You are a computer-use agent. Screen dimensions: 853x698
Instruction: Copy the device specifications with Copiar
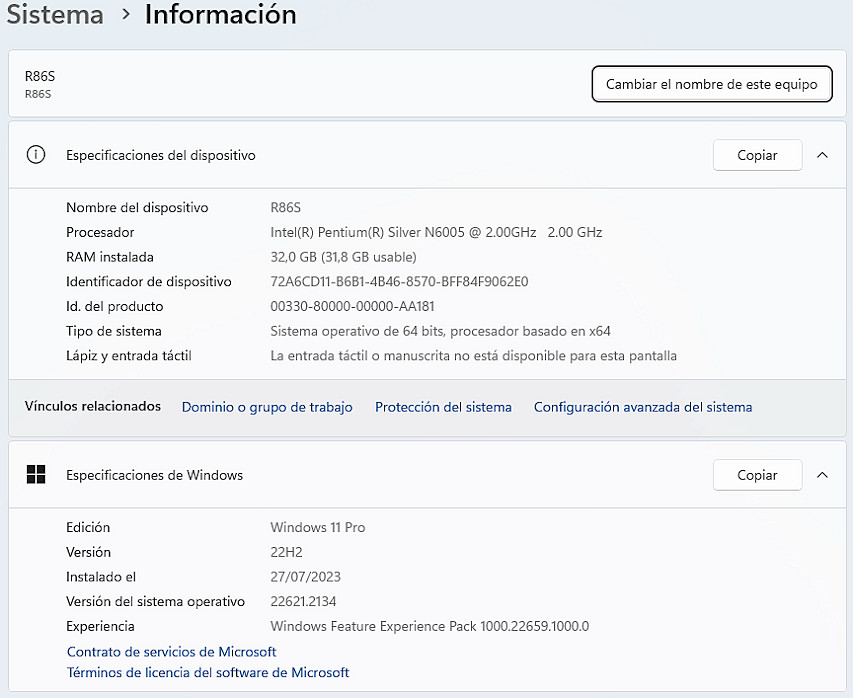(757, 155)
